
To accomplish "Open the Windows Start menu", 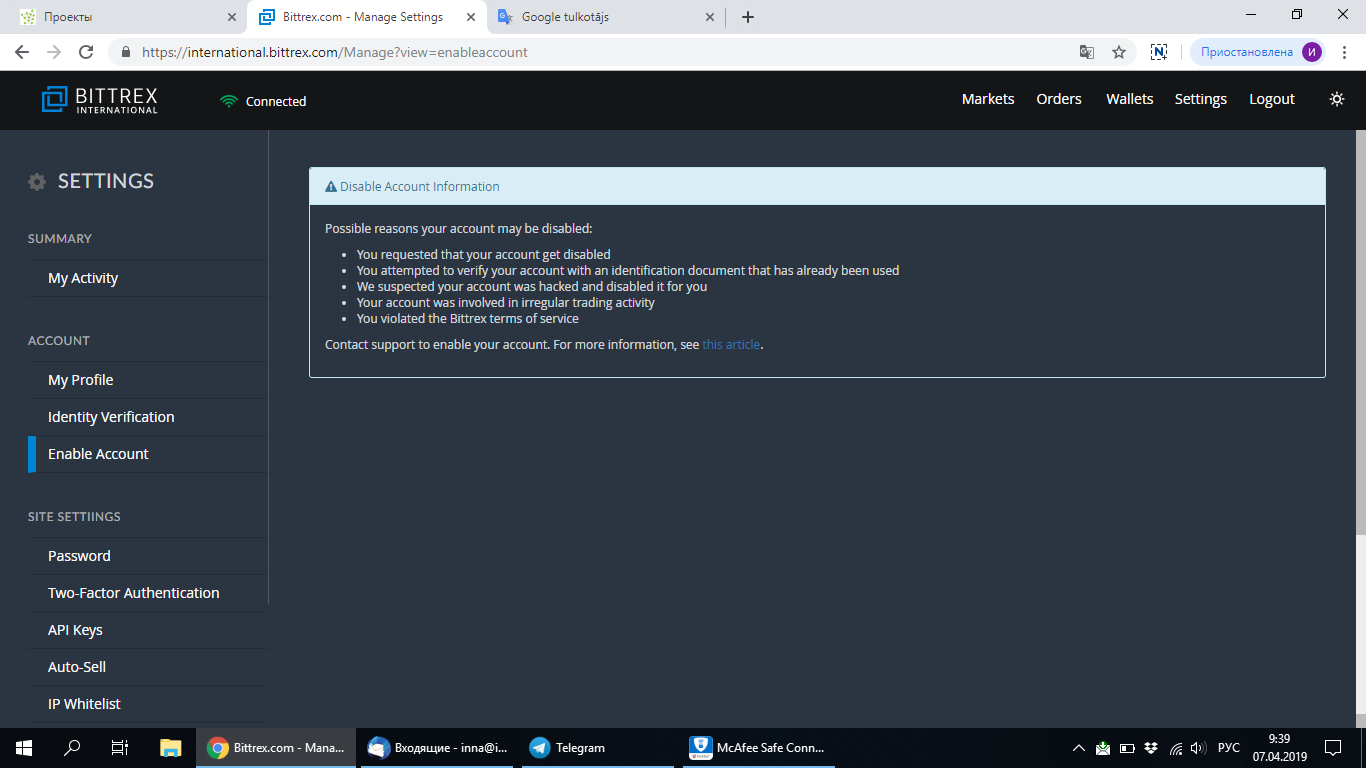I will point(24,748).
